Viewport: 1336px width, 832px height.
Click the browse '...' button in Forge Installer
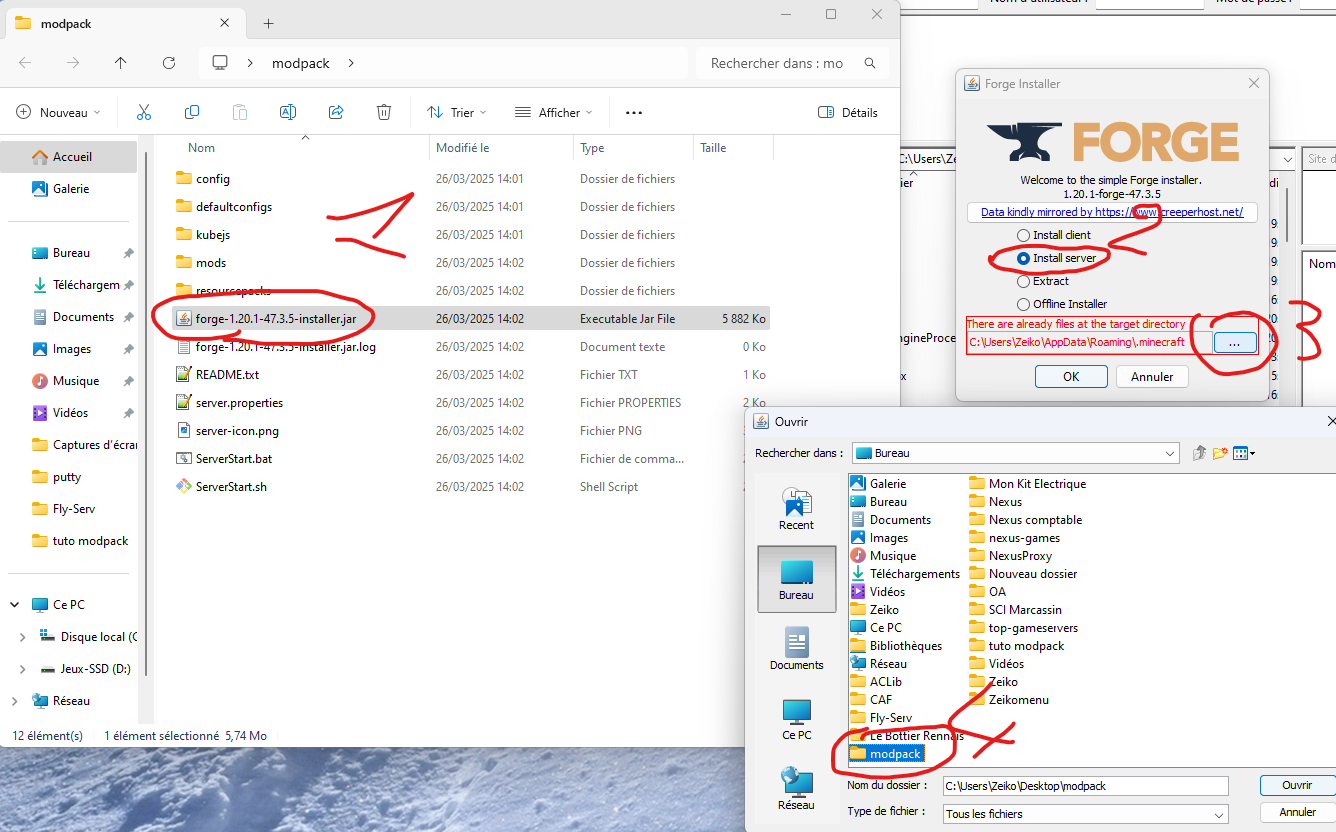pos(1235,342)
